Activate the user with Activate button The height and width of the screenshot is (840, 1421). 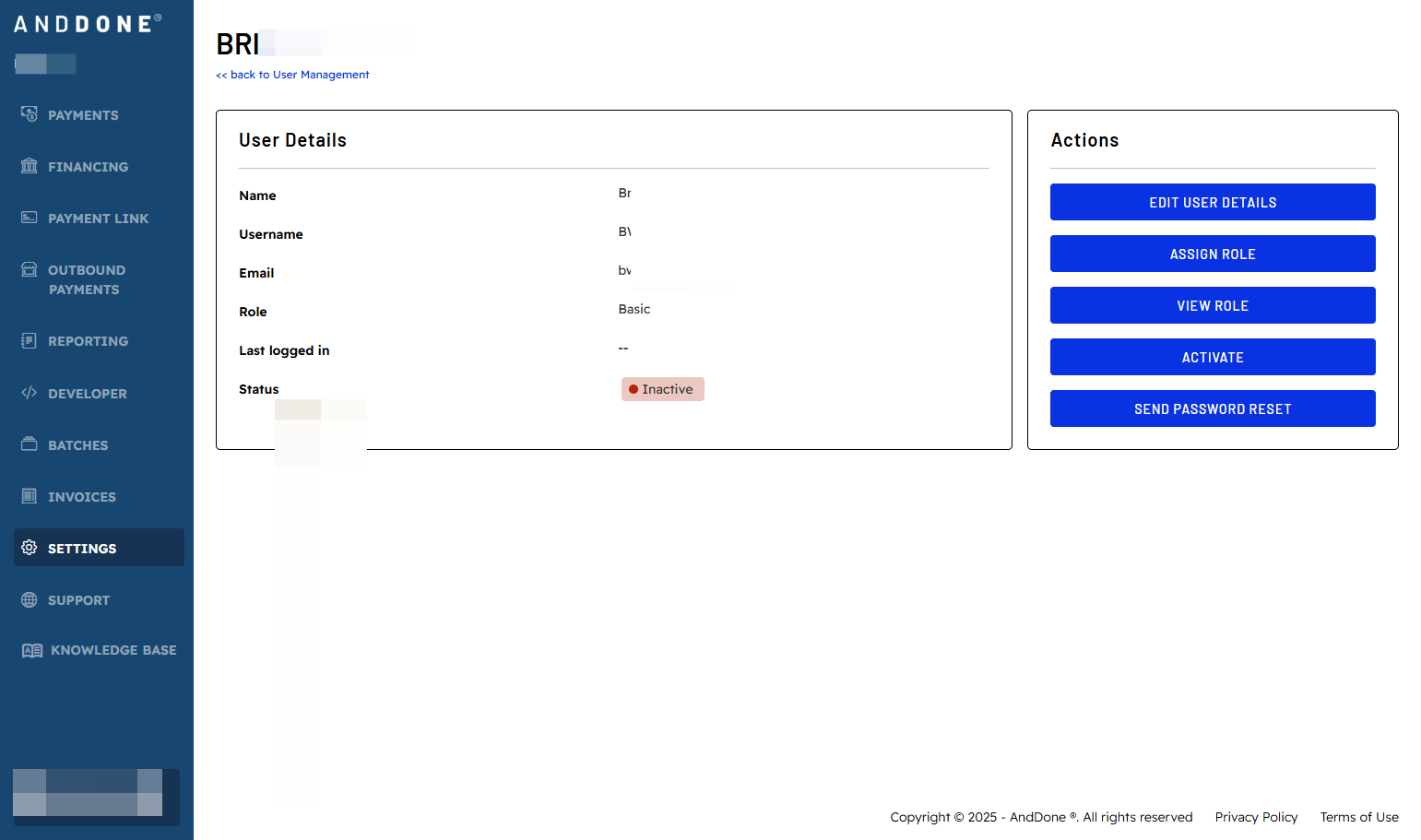(1213, 357)
